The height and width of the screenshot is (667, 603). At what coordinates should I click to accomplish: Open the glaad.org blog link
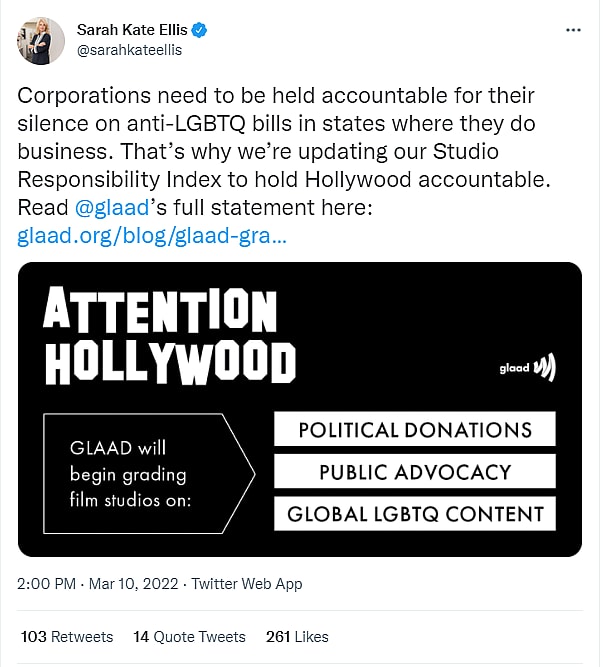pyautogui.click(x=152, y=238)
